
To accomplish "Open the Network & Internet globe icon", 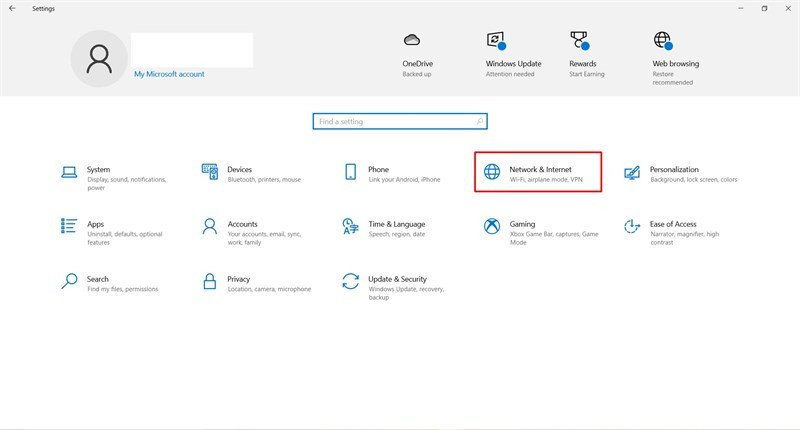I will pyautogui.click(x=492, y=171).
